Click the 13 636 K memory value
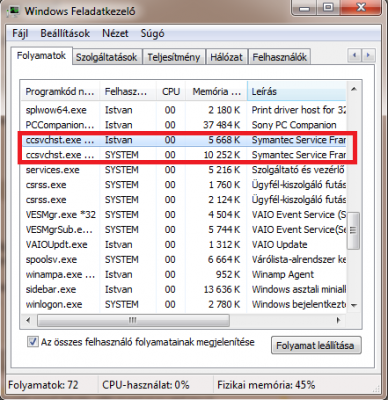This screenshot has width=388, height=400. (222, 289)
